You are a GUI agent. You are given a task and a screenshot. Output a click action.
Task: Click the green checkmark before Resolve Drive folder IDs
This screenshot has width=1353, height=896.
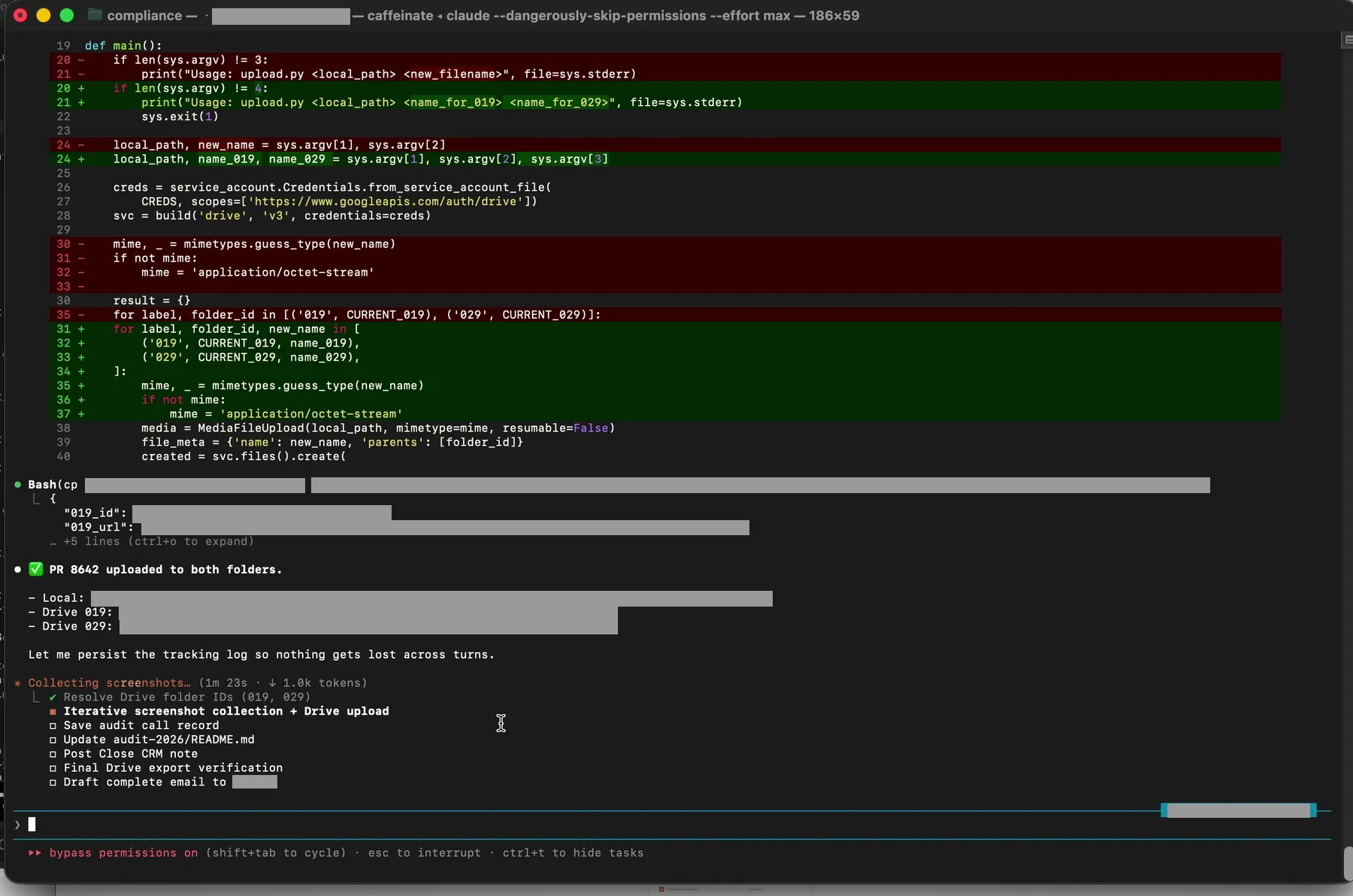click(53, 698)
